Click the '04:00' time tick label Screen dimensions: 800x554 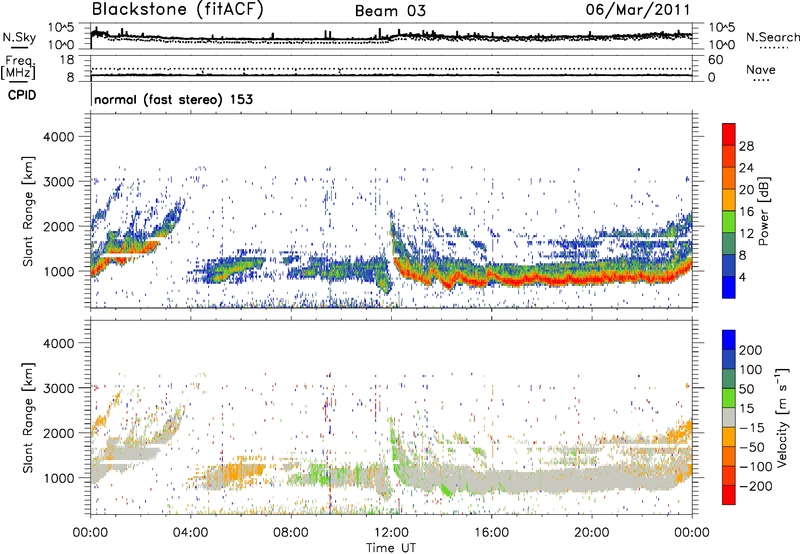pos(190,533)
